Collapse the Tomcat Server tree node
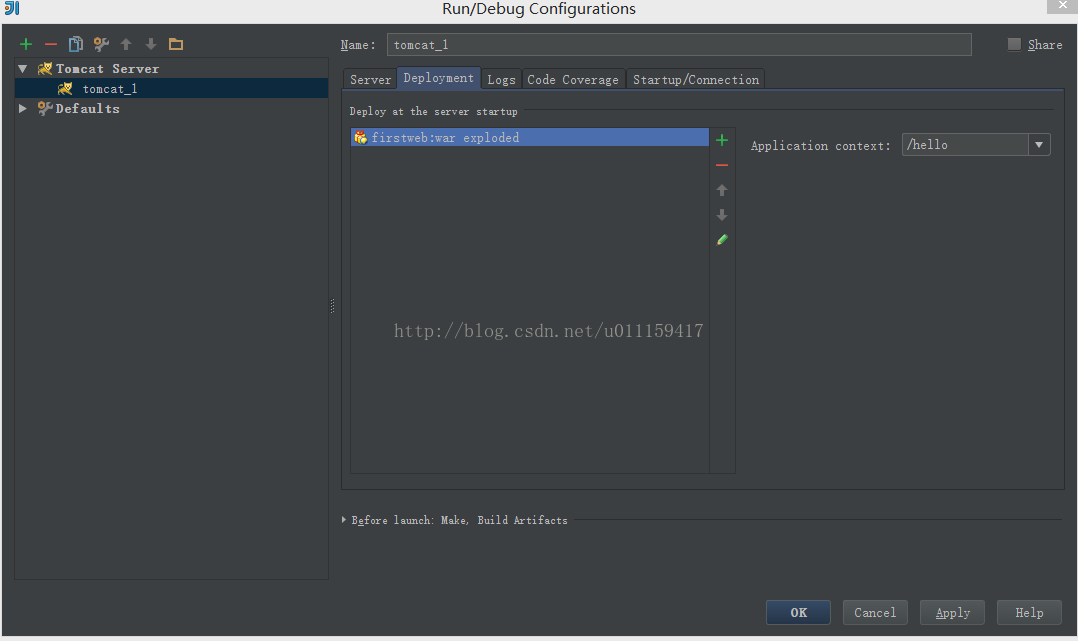This screenshot has height=641, width=1078. click(23, 69)
